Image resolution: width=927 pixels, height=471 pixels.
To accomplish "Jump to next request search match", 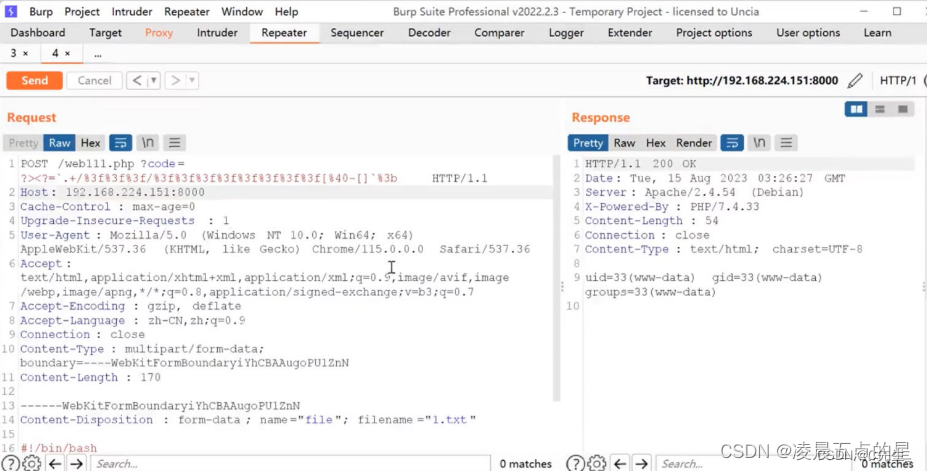I will (77, 464).
